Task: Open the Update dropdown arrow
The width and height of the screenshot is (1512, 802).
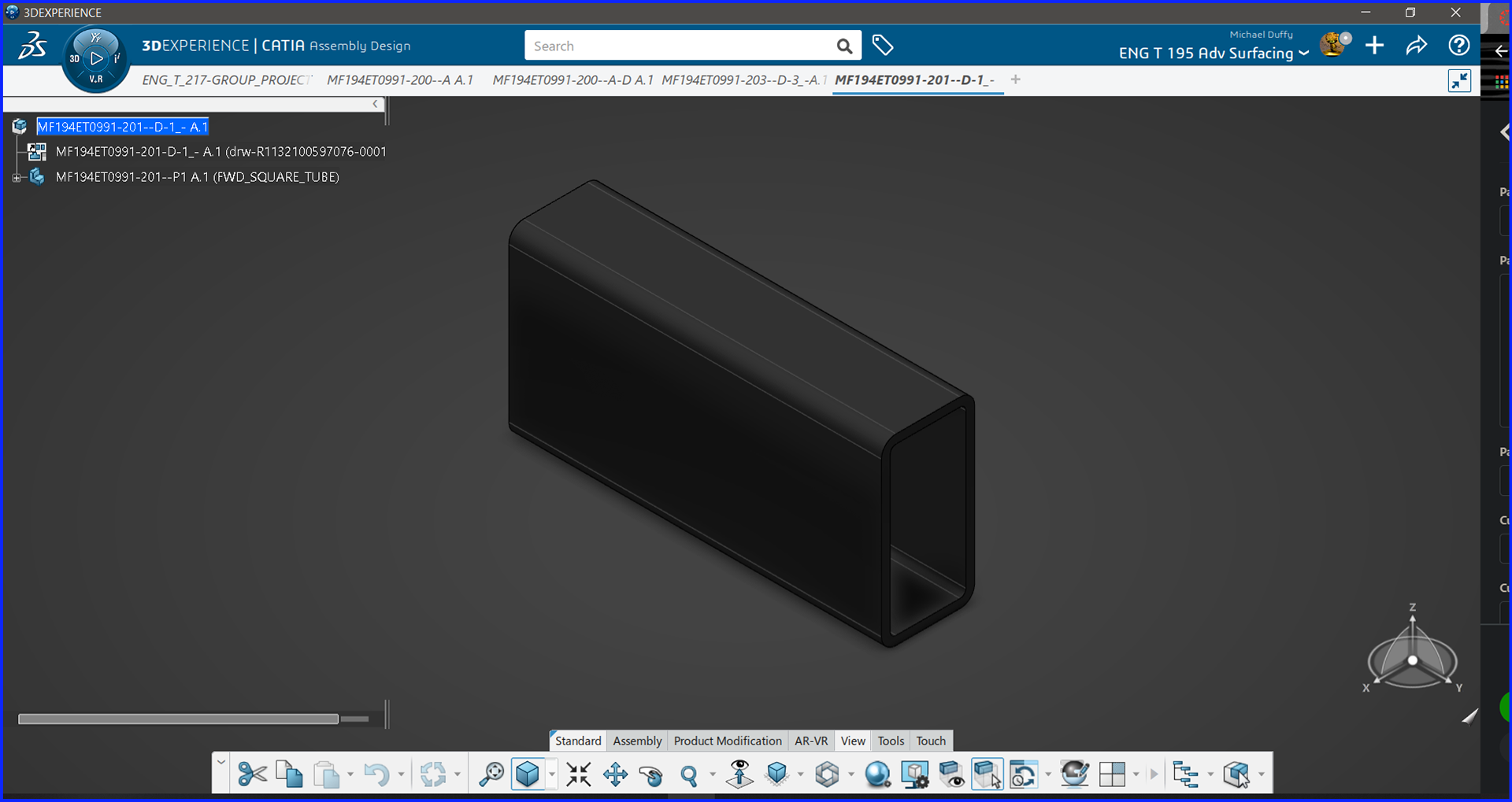Action: click(457, 774)
